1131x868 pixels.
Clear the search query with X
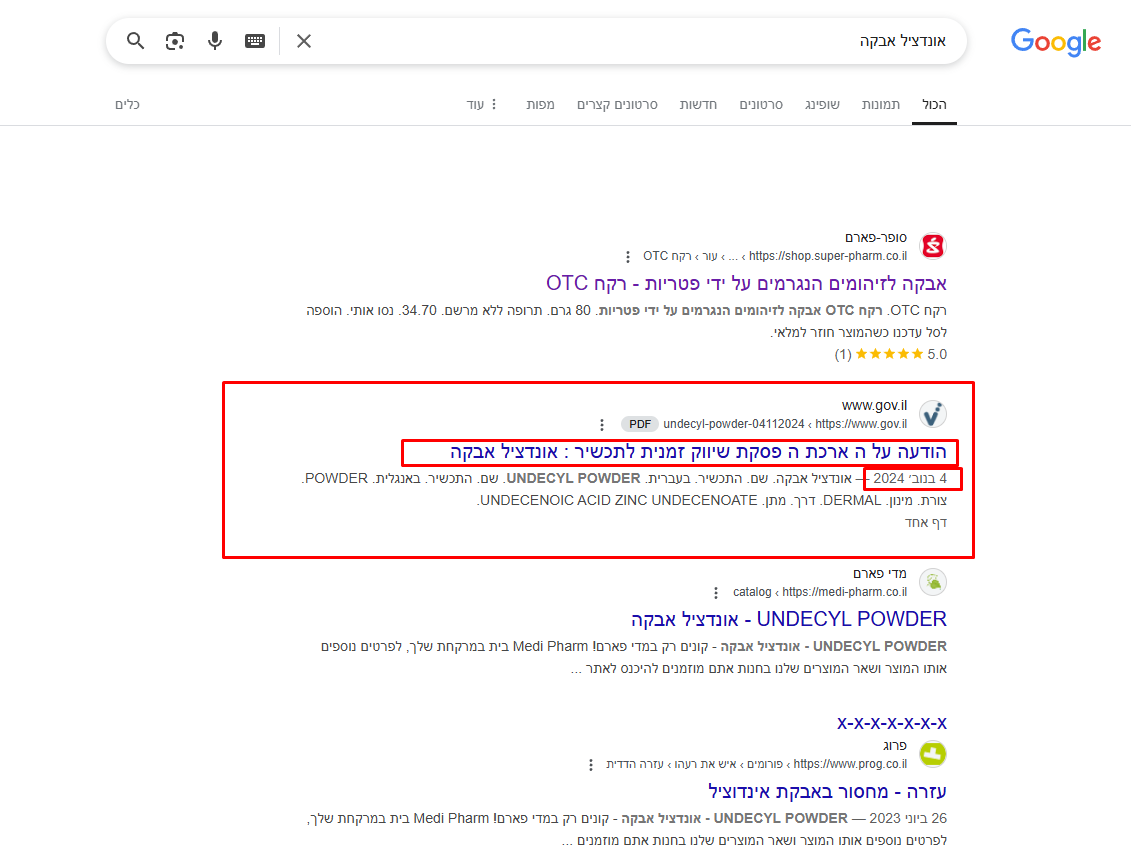tap(304, 41)
